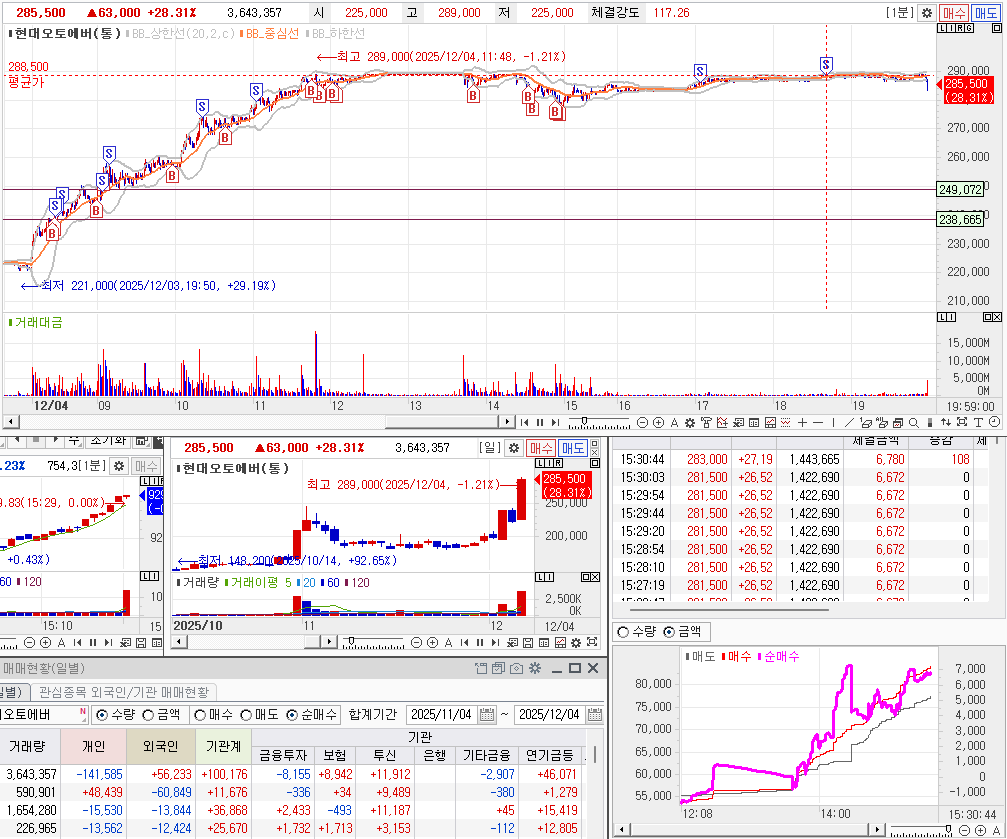
Task: Click fit-to-screen icon in main chart toolbar
Action: (x=961, y=422)
